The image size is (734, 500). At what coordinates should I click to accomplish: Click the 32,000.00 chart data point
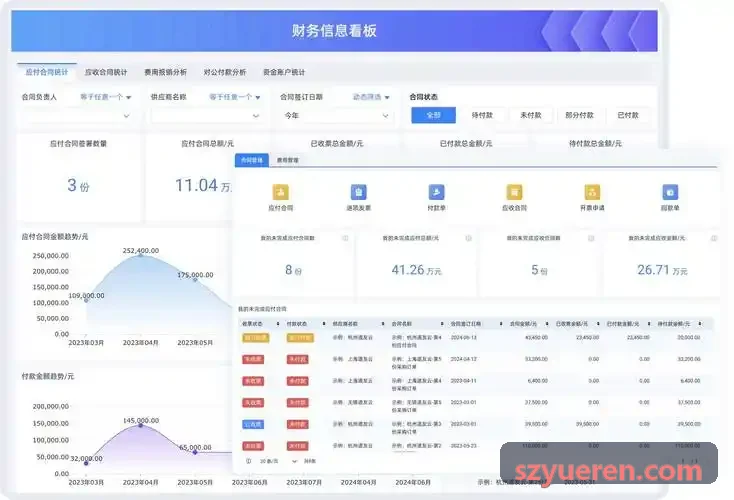point(86,463)
